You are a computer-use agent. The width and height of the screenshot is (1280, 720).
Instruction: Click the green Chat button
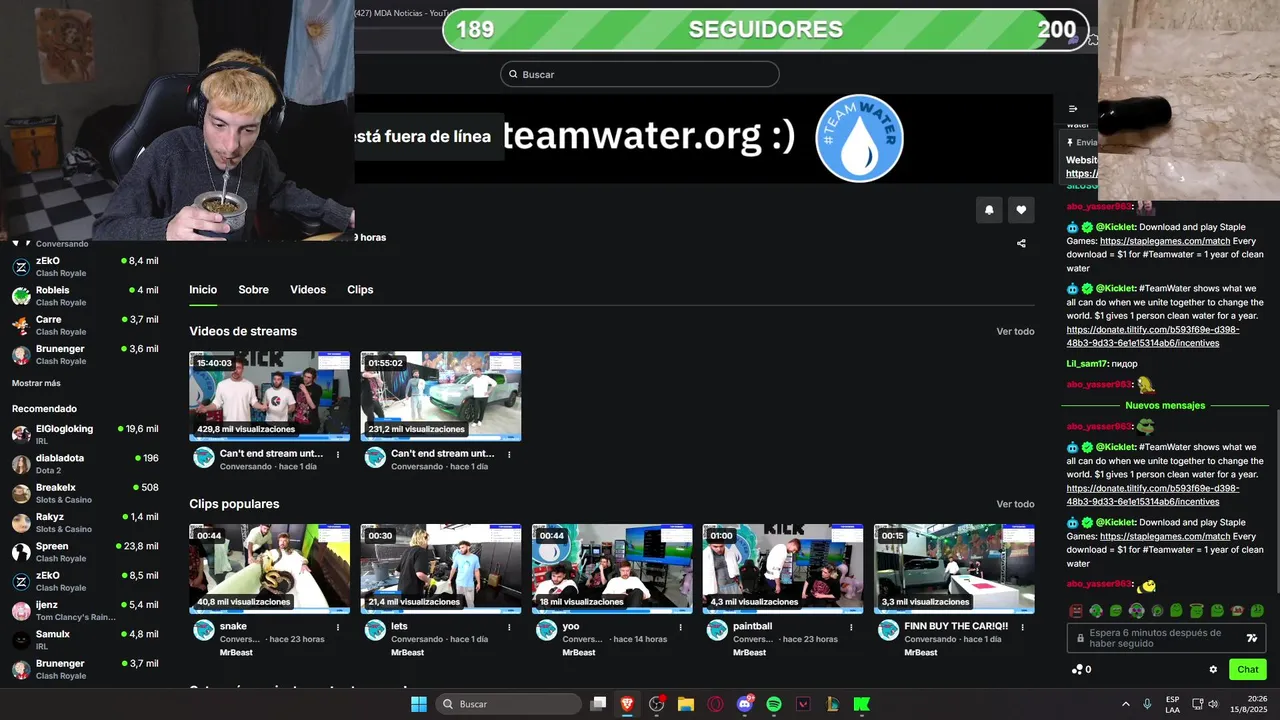click(1248, 670)
